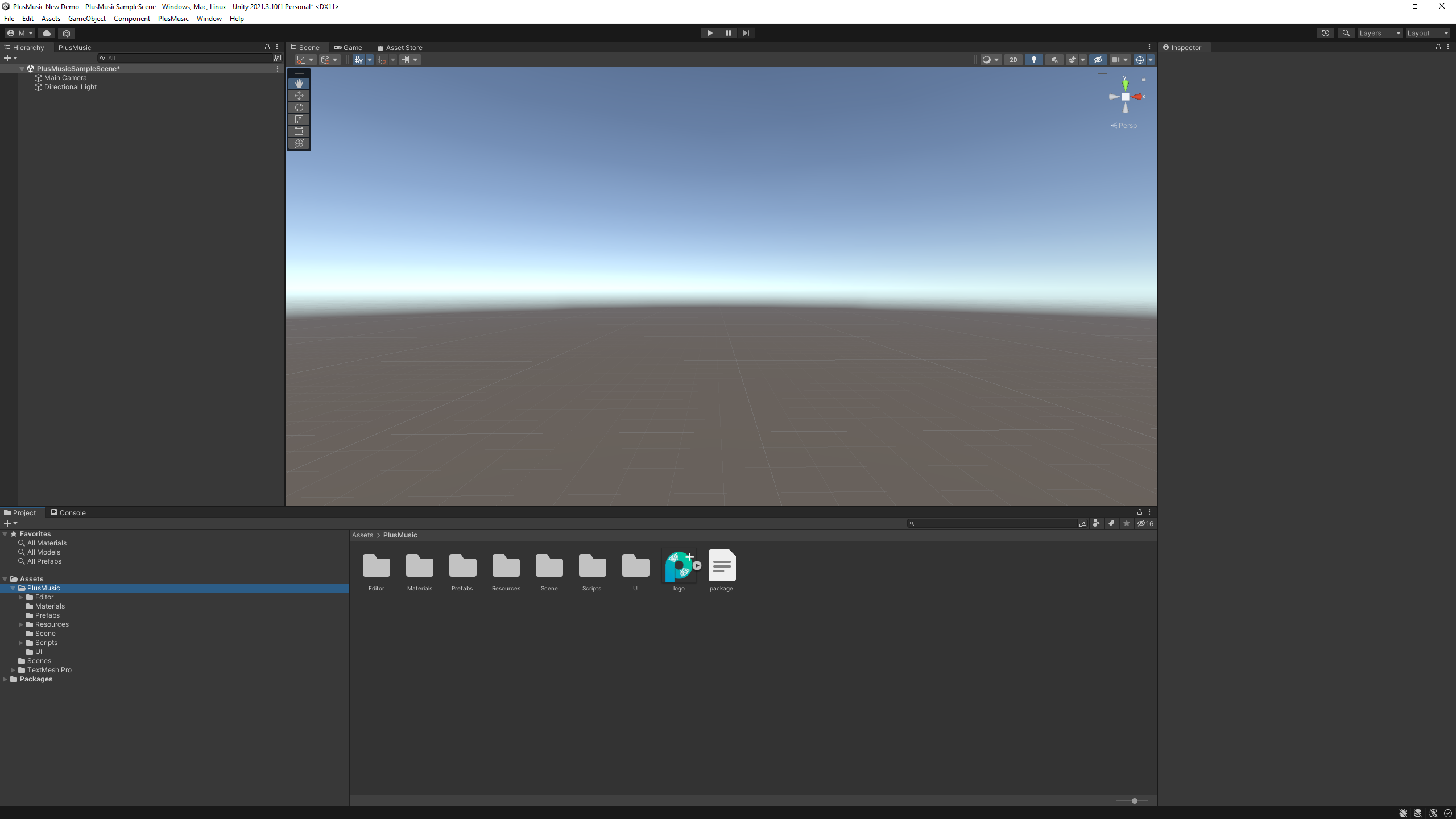Select the Rotate tool in Scene view
Screen dimensions: 1456x819
pyautogui.click(x=299, y=107)
